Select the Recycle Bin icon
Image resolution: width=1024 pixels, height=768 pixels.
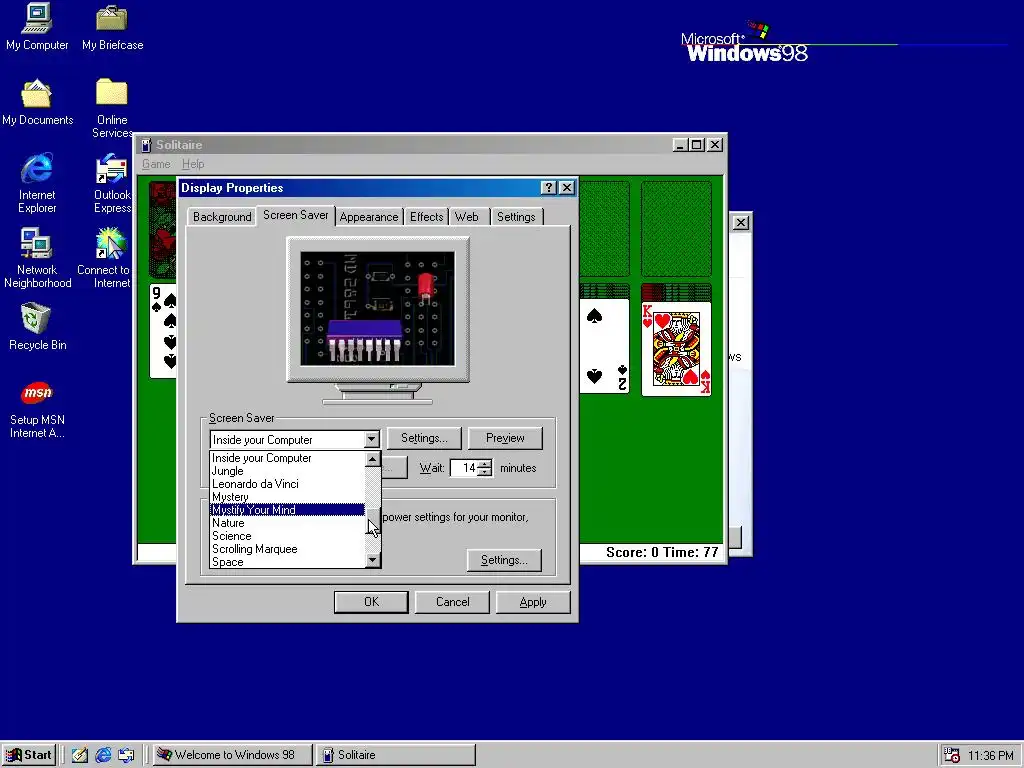pyautogui.click(x=37, y=327)
